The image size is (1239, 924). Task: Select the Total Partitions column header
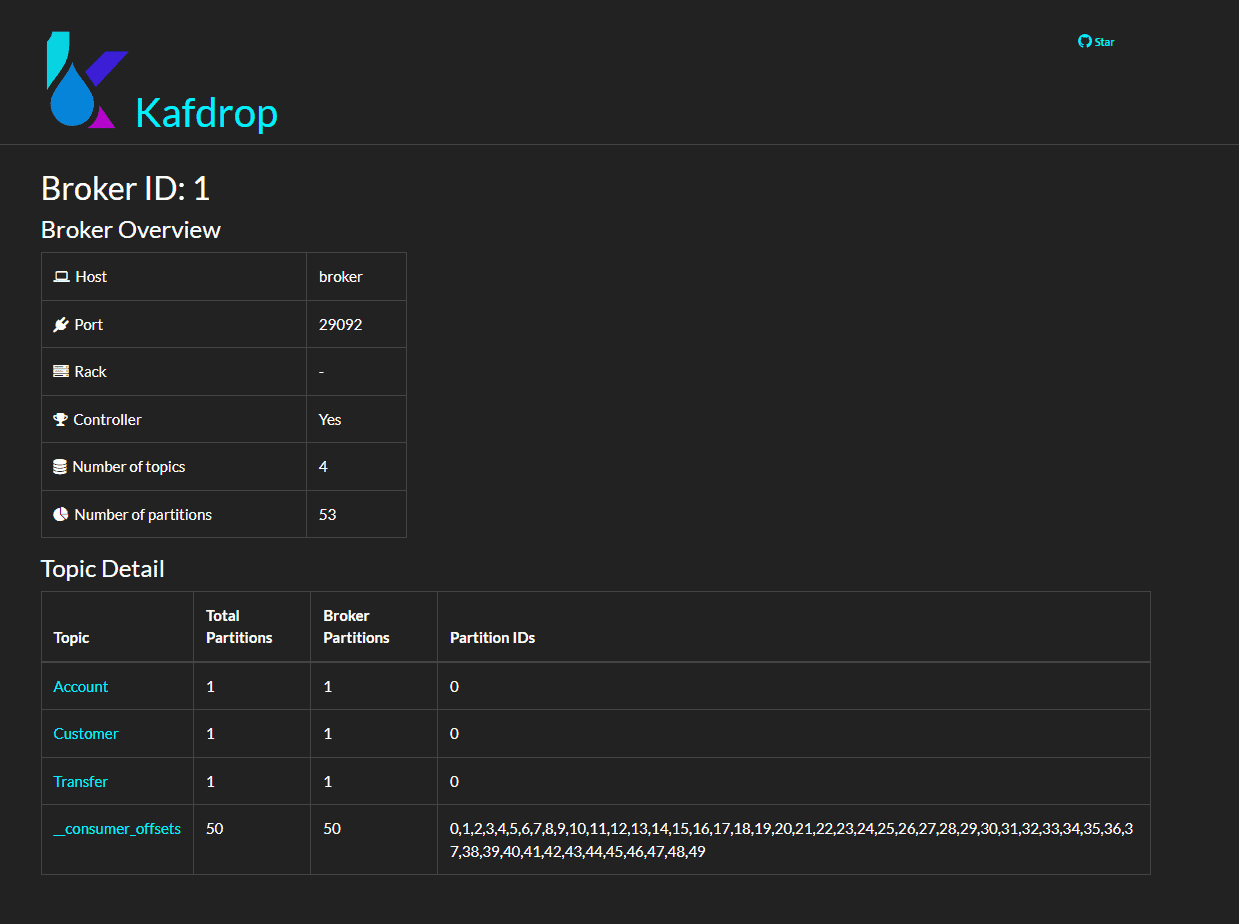pyautogui.click(x=239, y=625)
